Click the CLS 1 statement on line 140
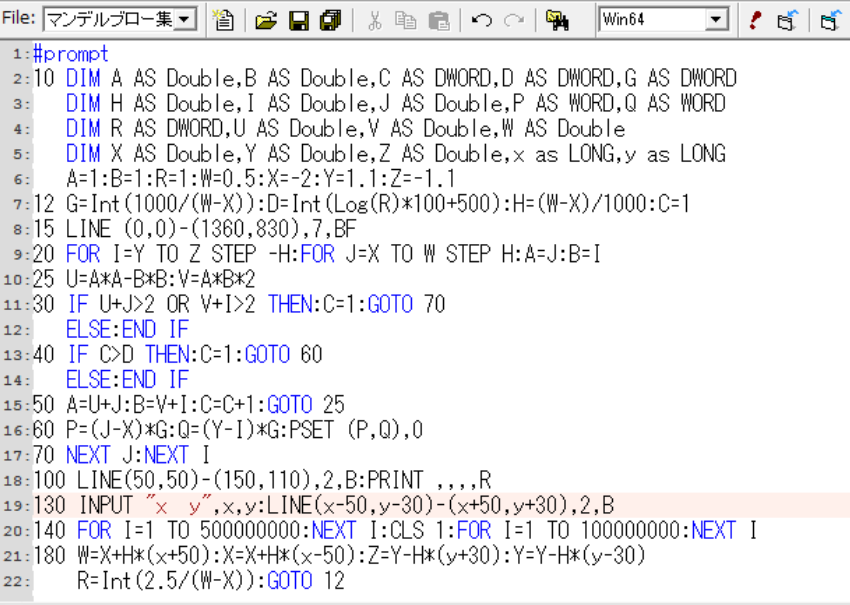The width and height of the screenshot is (850, 605). [x=417, y=530]
